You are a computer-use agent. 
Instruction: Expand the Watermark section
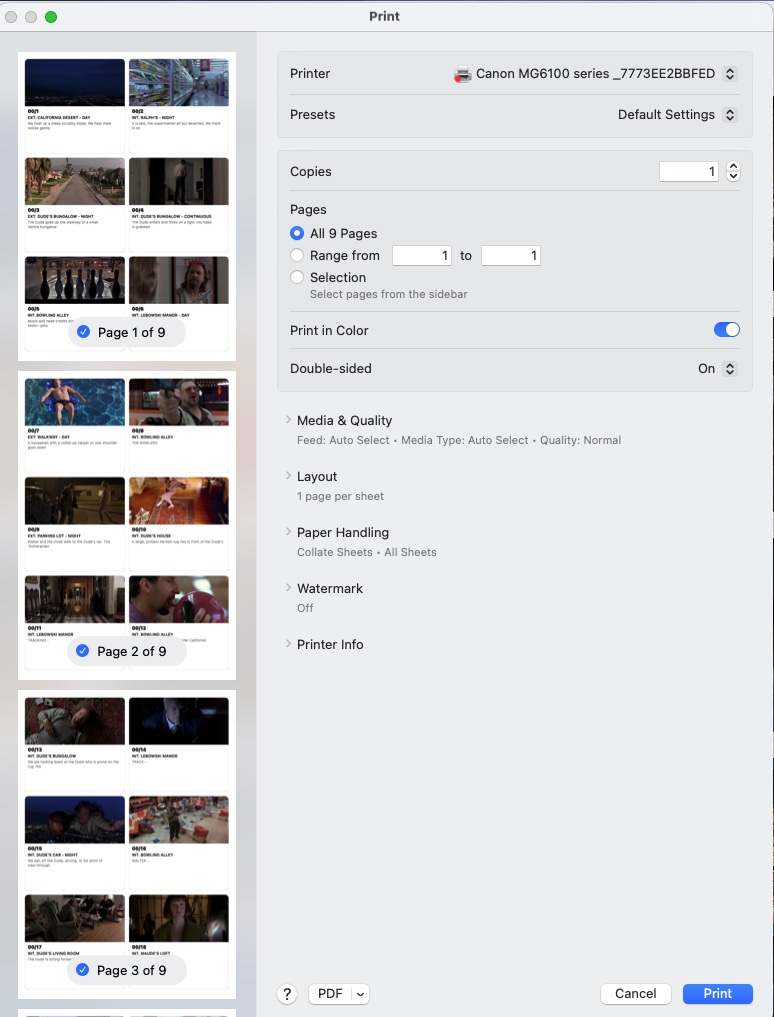[288, 588]
